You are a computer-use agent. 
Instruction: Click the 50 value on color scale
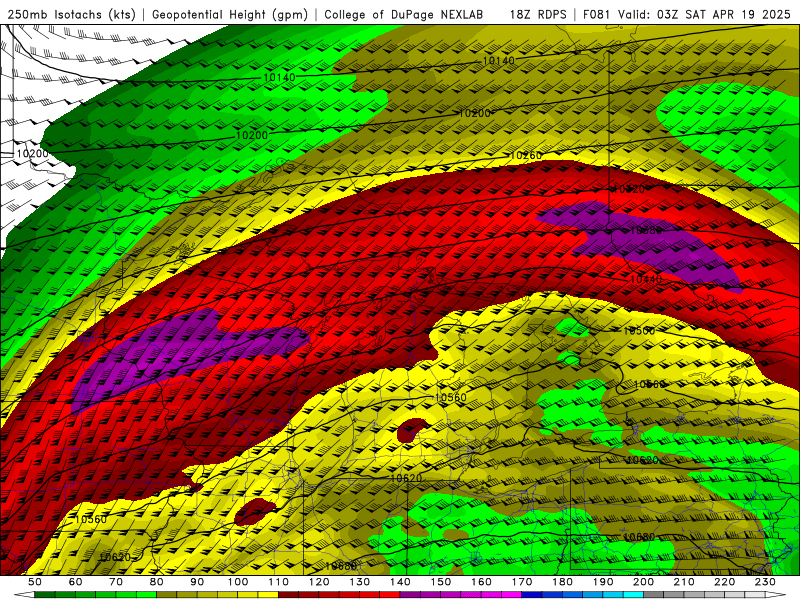pos(35,582)
